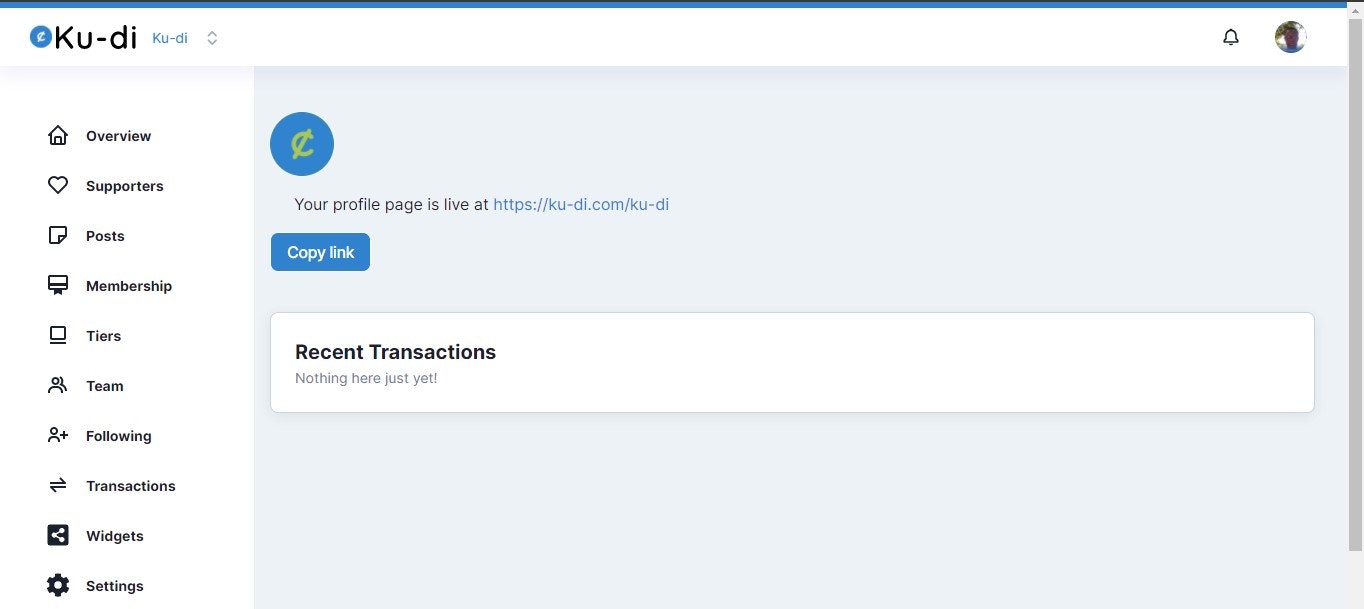Viewport: 1364px width, 609px height.
Task: Open the user avatar menu
Action: pos(1291,37)
